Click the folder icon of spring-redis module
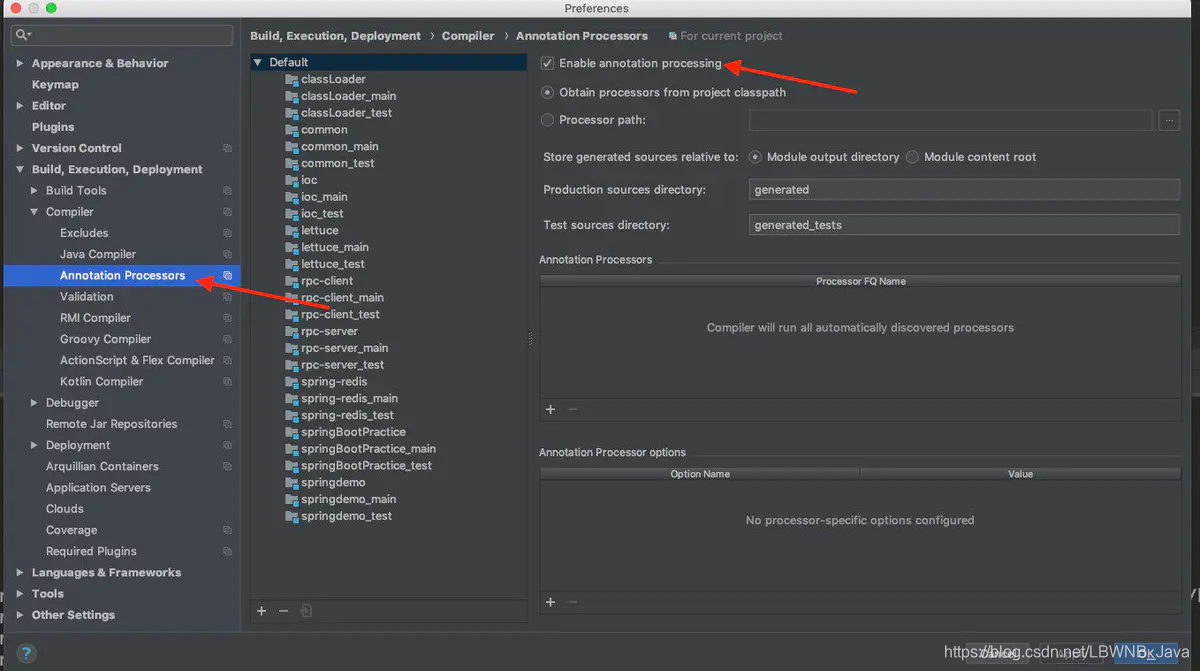The width and height of the screenshot is (1200, 671). coord(292,381)
